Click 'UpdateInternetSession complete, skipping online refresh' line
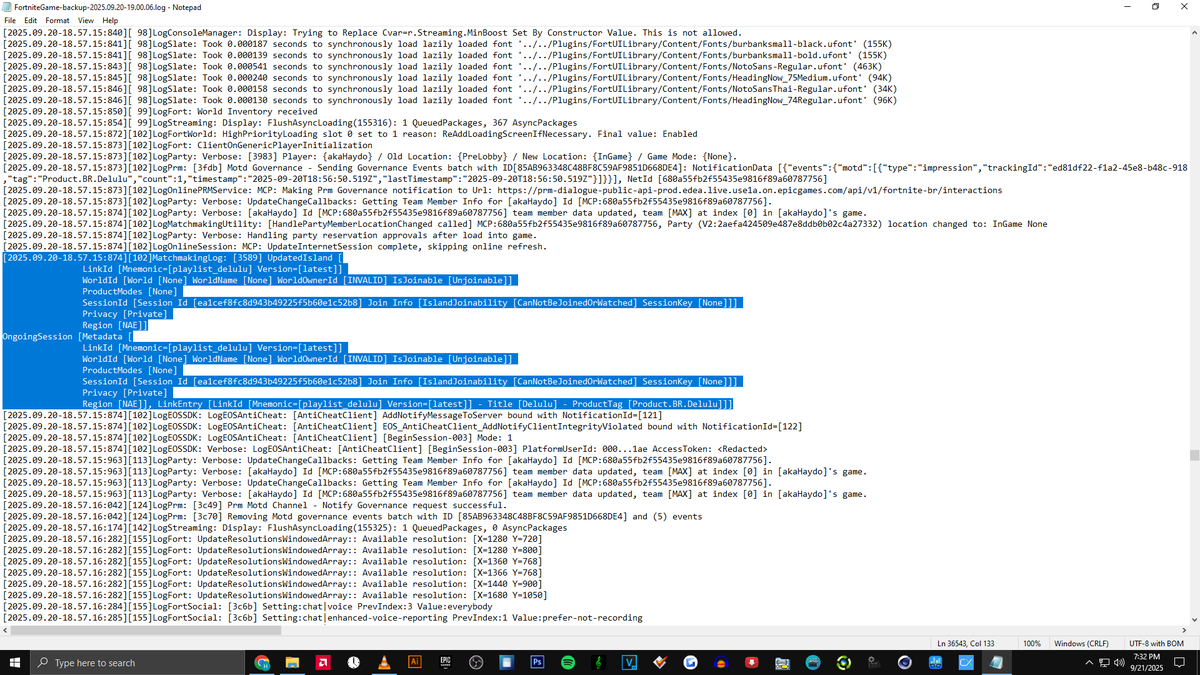The width and height of the screenshot is (1200, 675). coord(274,246)
